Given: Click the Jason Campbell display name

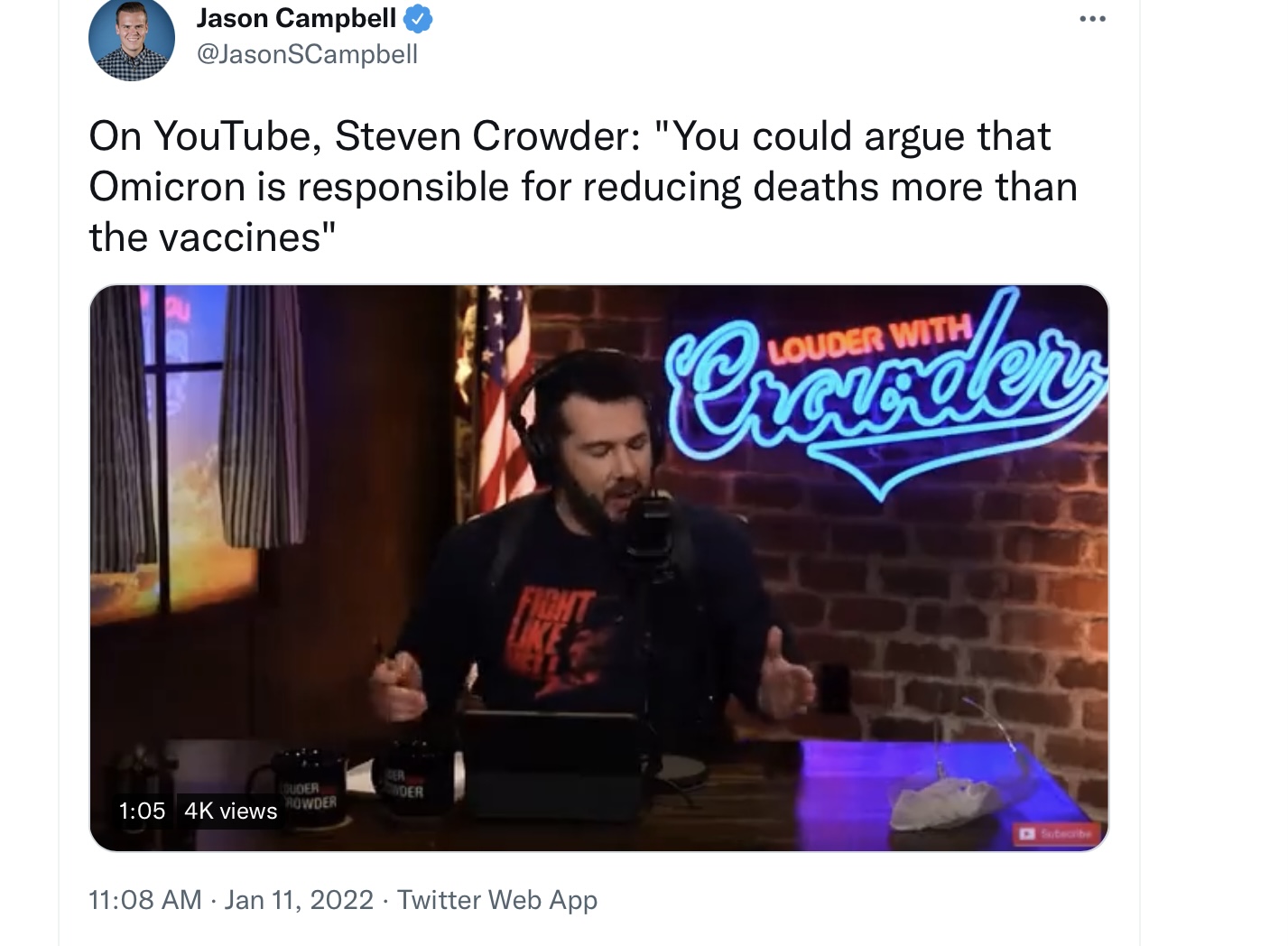Looking at the screenshot, I should (296, 18).
